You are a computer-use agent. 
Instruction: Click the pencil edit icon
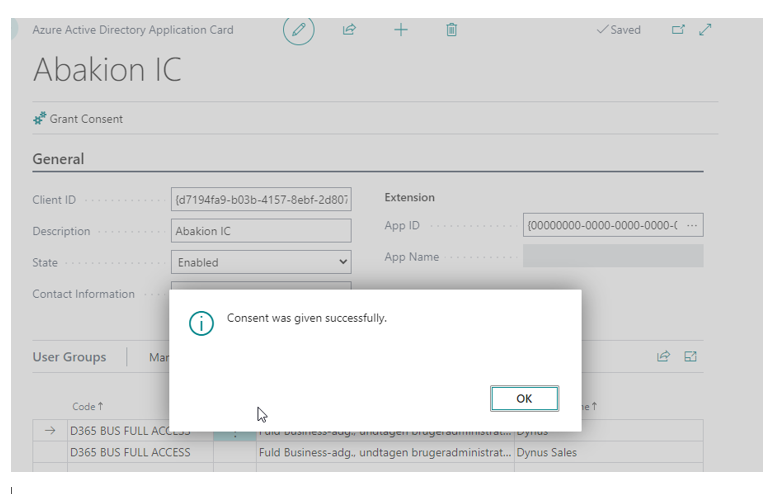299,29
